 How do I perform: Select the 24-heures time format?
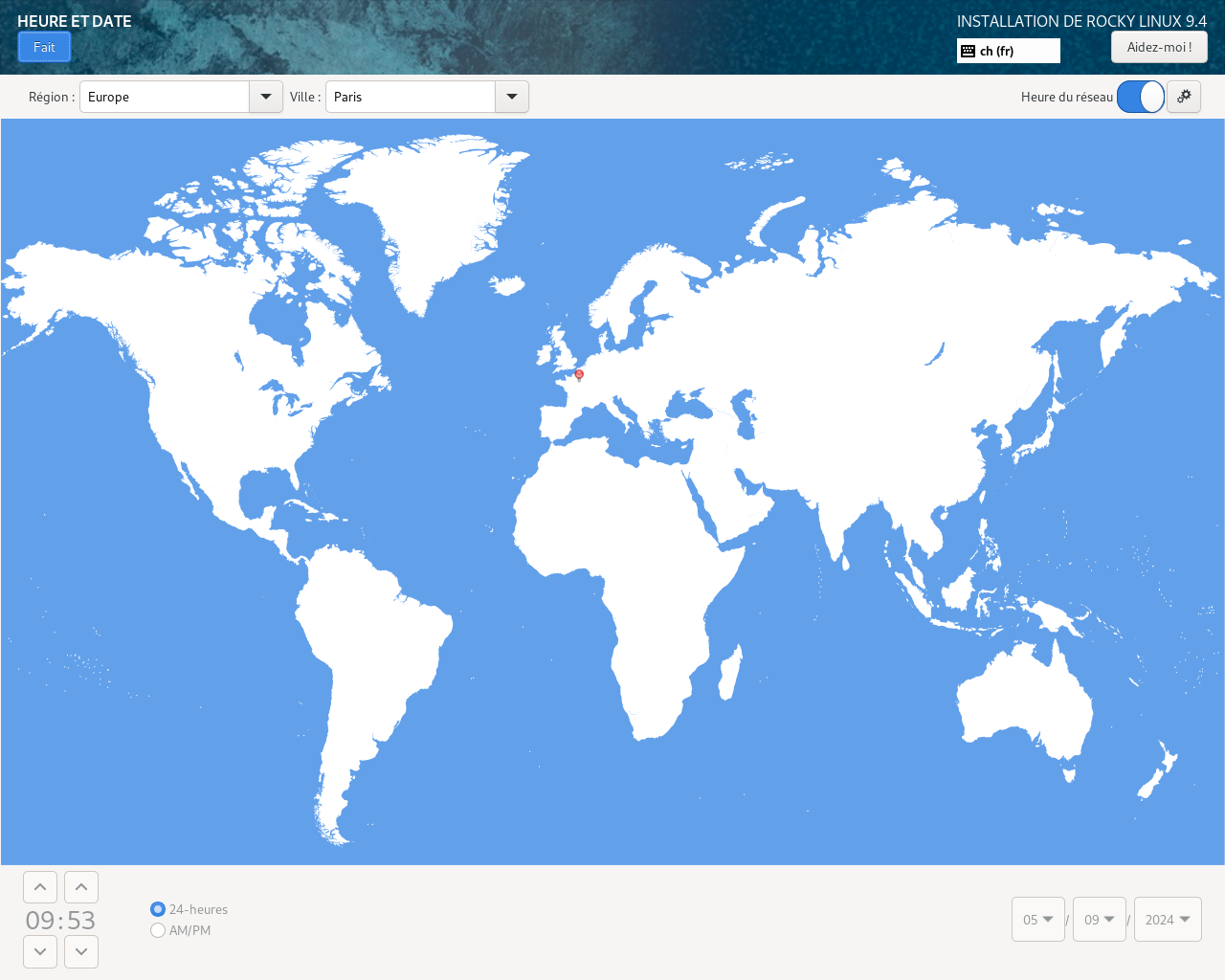[158, 909]
